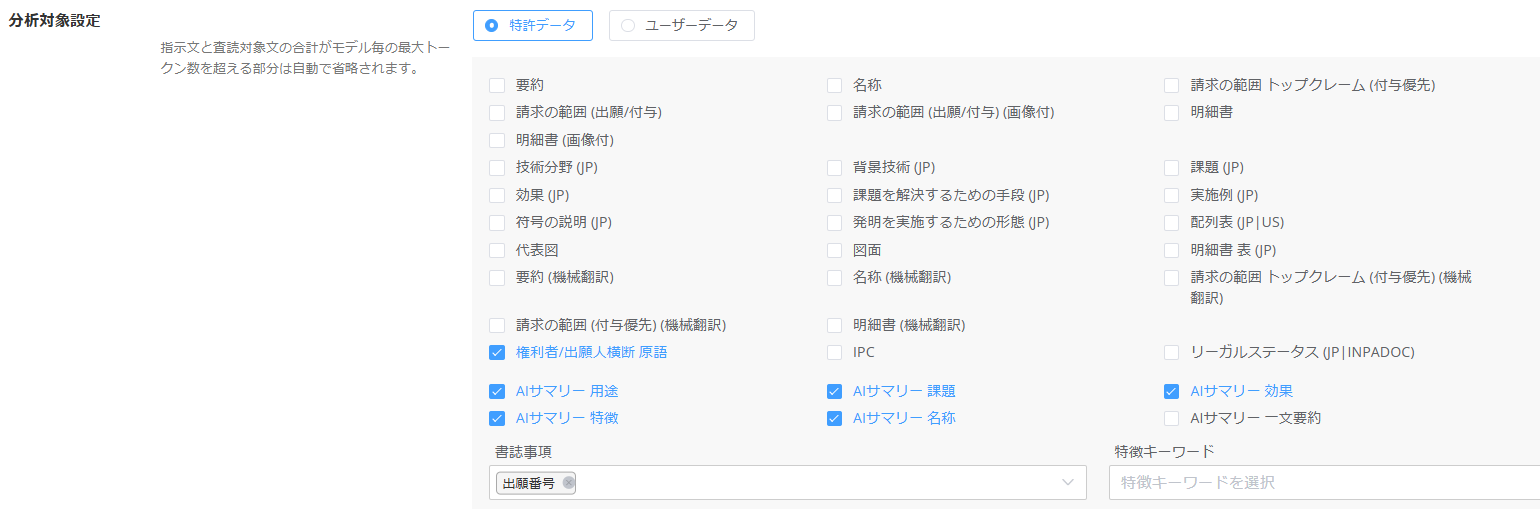Check the 代表図 checkbox

coord(497,250)
